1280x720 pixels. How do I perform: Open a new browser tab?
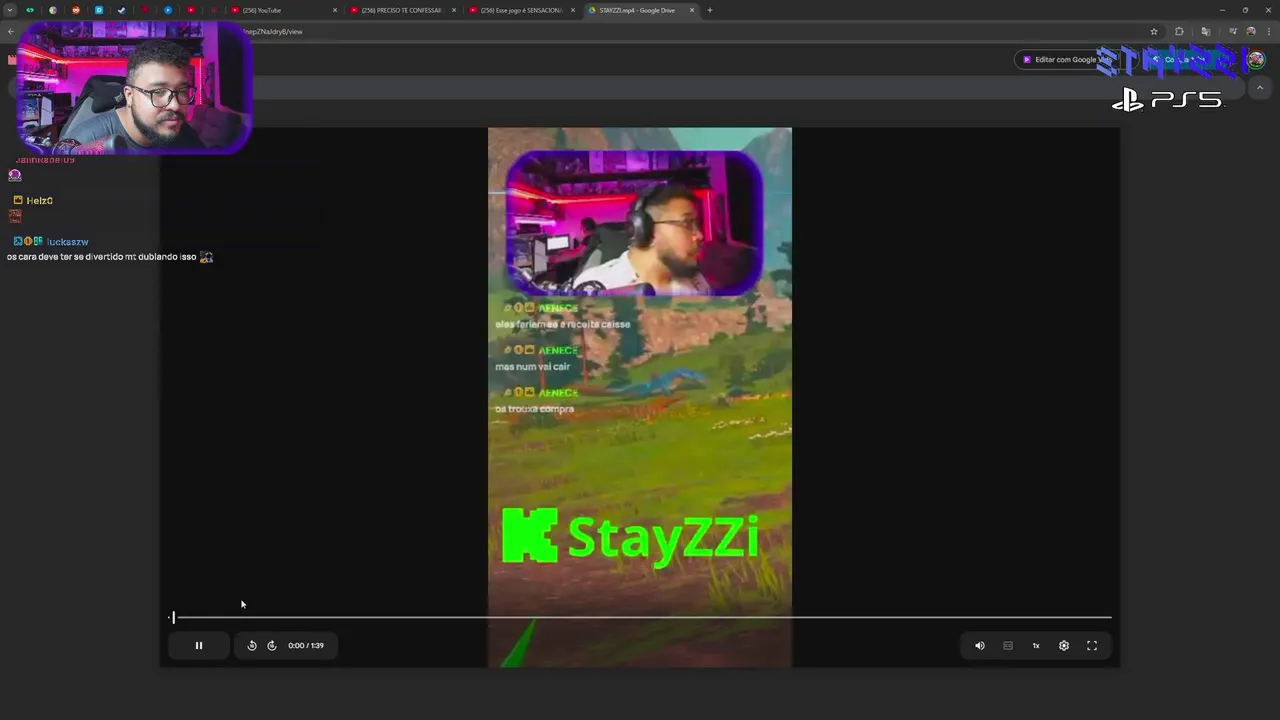coord(710,10)
